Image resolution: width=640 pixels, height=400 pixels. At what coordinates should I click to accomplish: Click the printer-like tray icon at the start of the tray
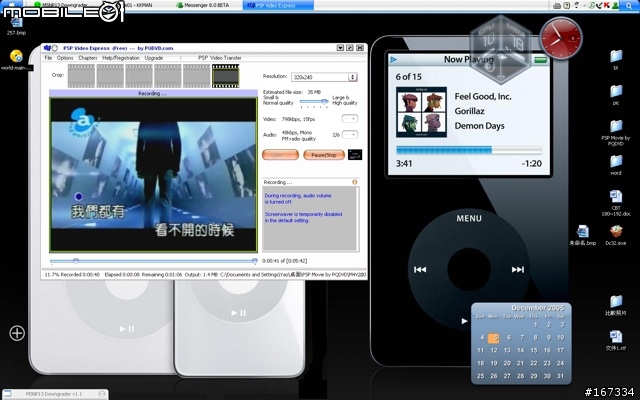pyautogui.click(x=557, y=5)
